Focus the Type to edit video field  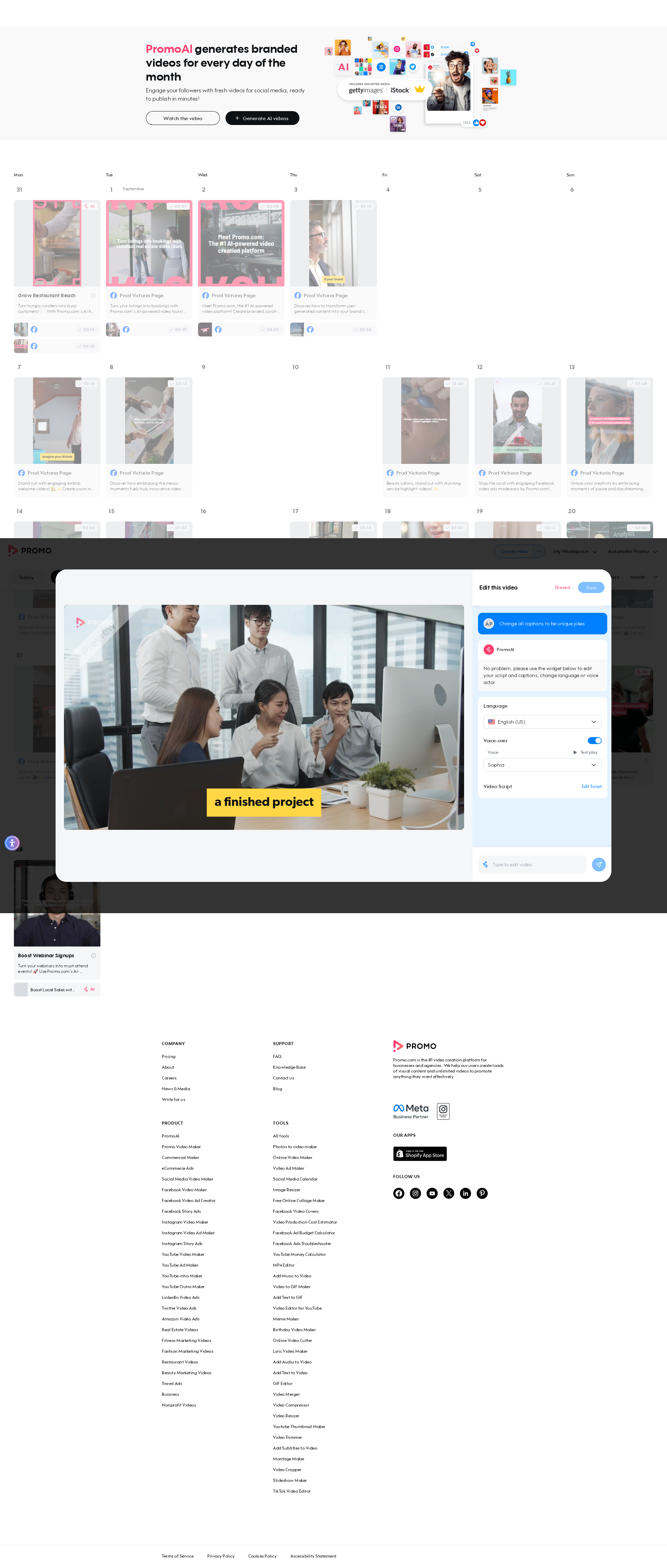tap(532, 864)
